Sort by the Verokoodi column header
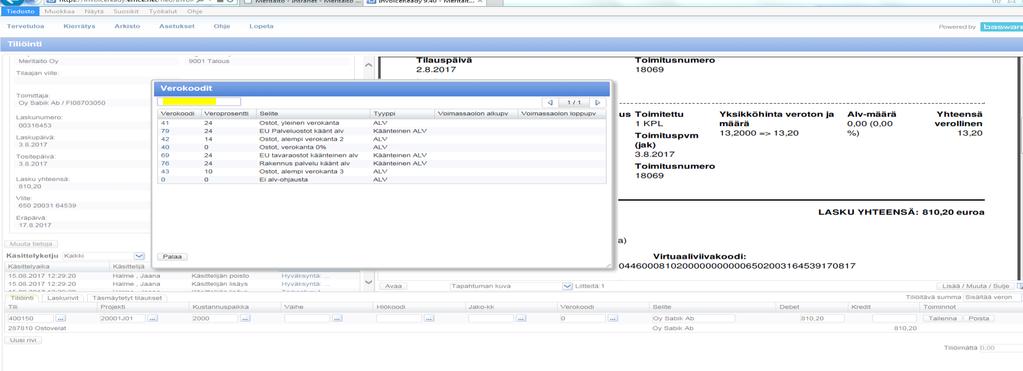Viewport: 1023px width, 371px height. click(179, 113)
